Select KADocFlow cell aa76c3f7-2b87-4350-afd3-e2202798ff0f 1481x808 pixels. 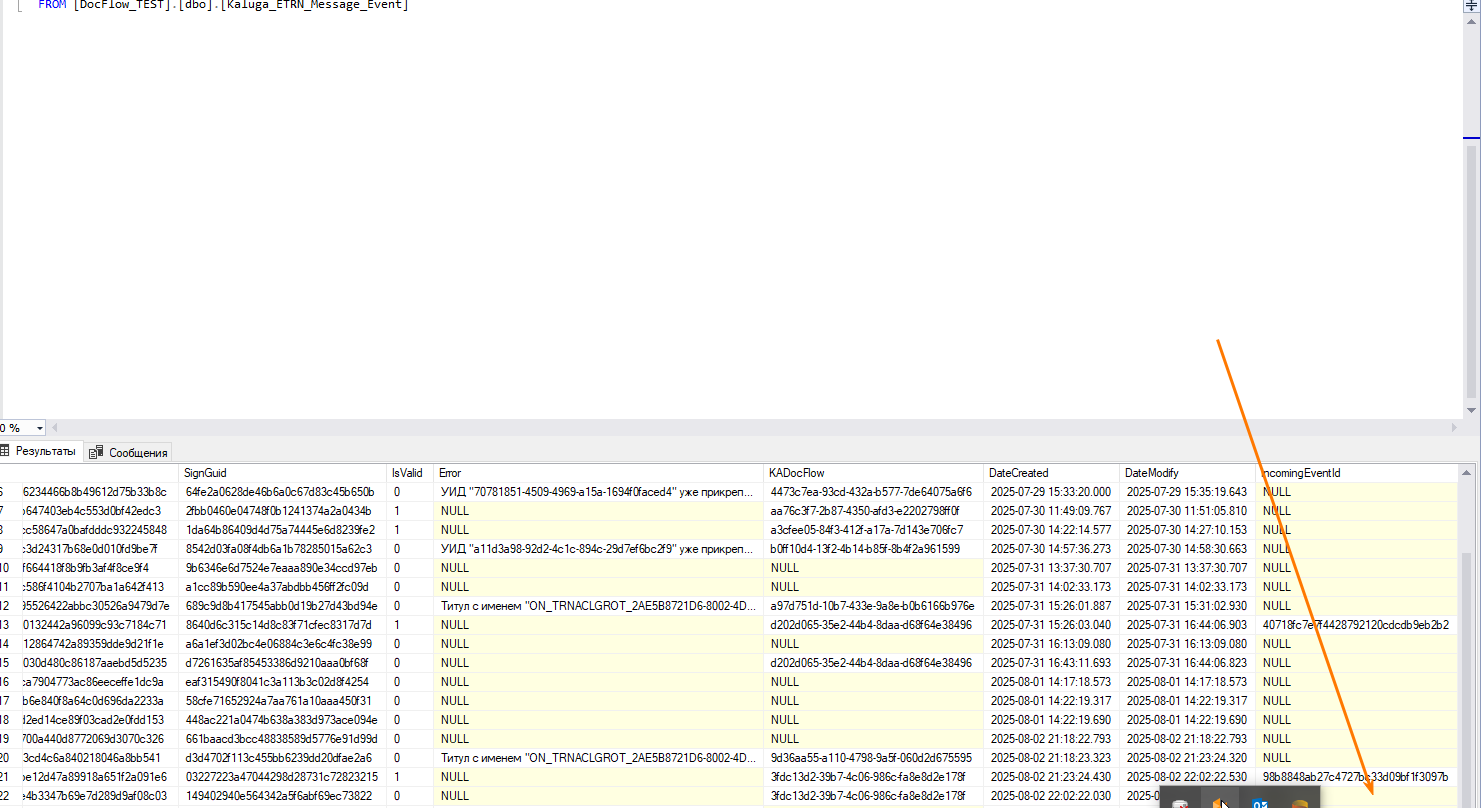875,511
